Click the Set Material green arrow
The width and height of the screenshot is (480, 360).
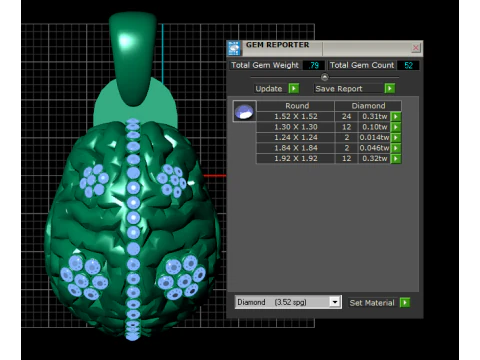tap(405, 303)
